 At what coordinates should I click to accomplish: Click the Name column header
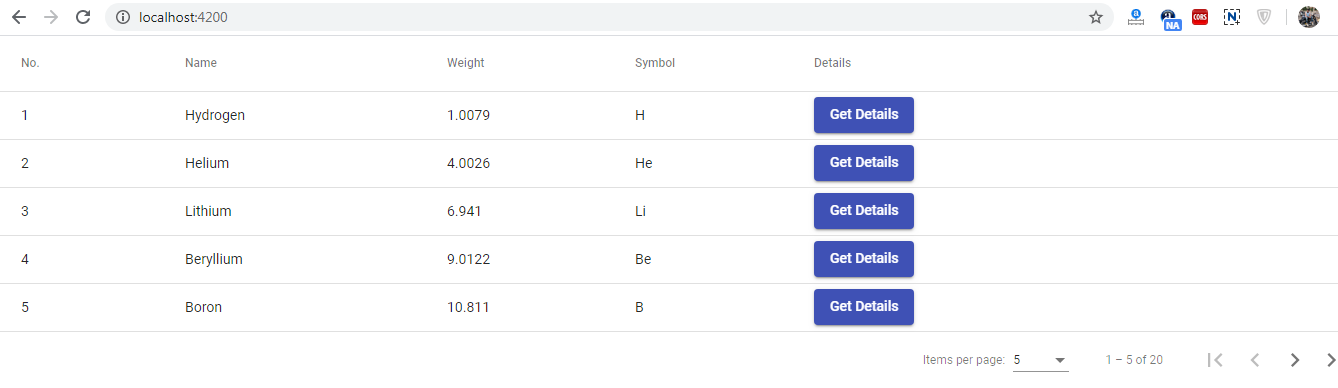click(x=201, y=63)
